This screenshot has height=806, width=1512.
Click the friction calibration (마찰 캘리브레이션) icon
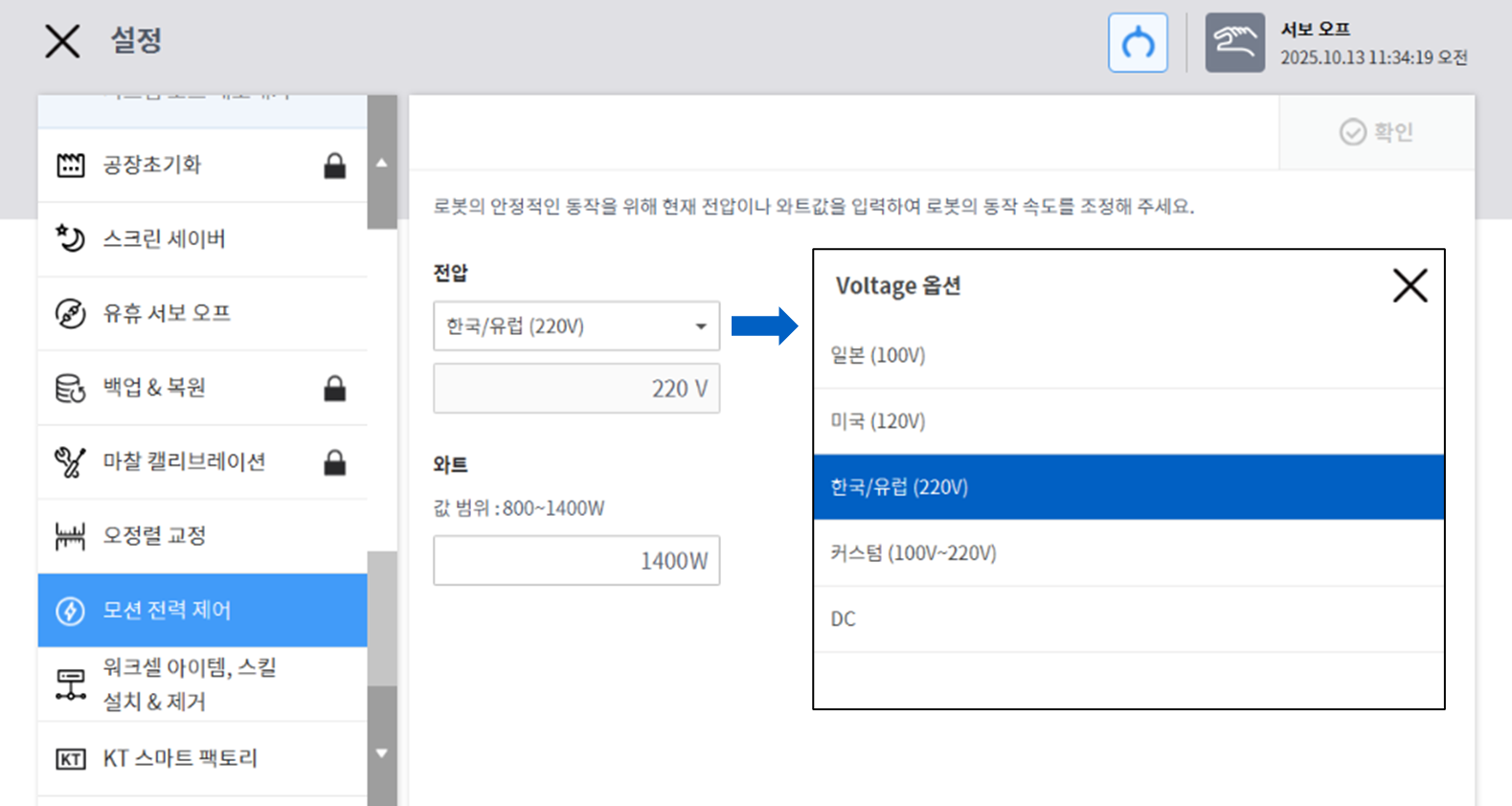point(70,462)
